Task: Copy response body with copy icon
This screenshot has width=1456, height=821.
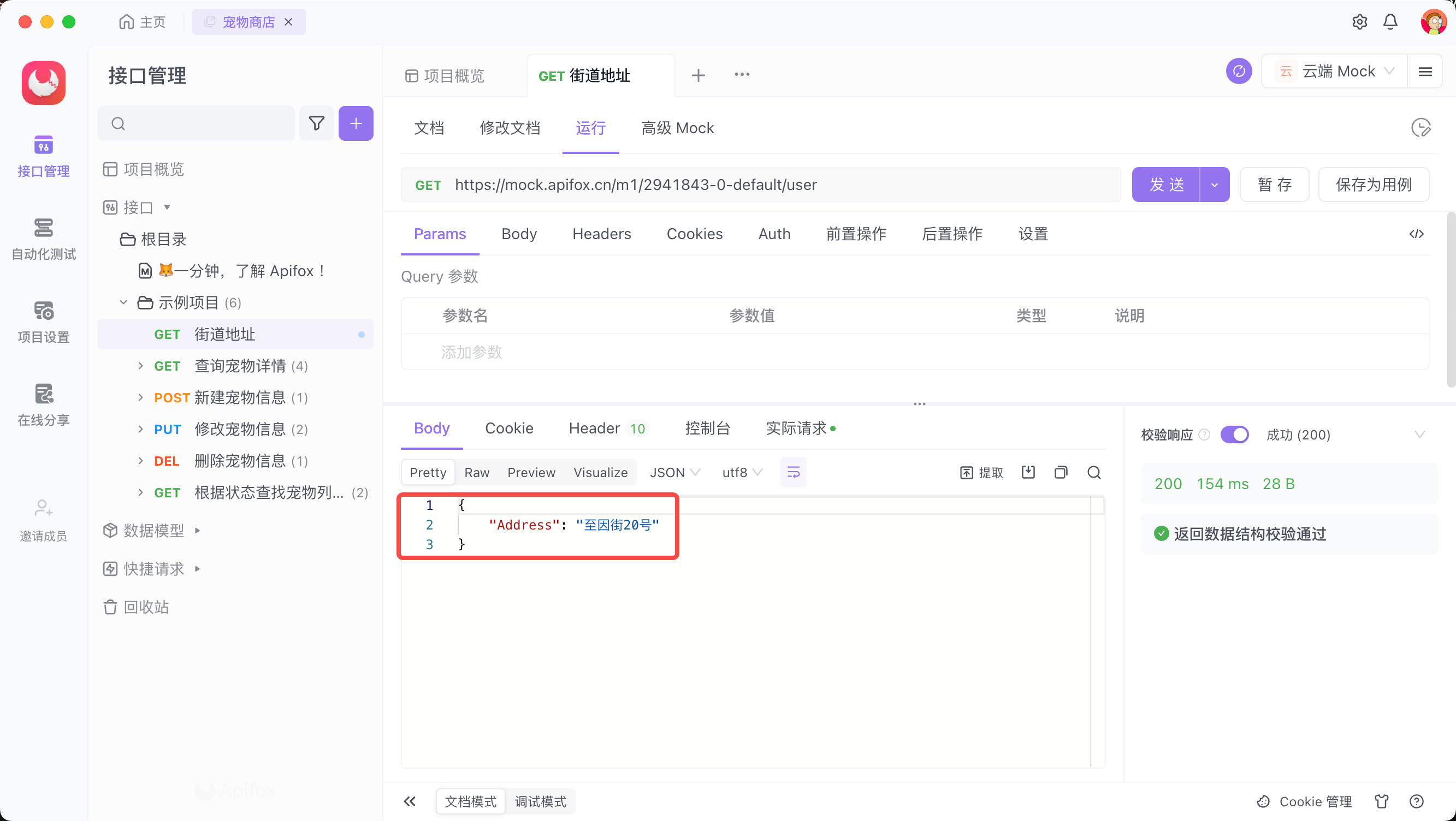Action: pyautogui.click(x=1061, y=472)
